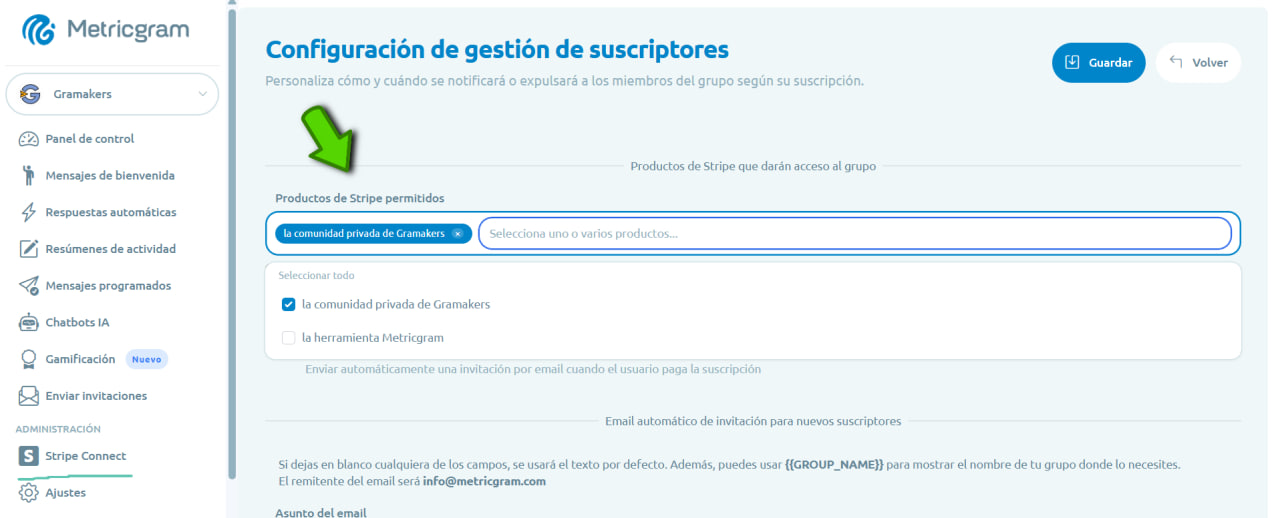1280x518 pixels.
Task: Click the Panel de control gauge icon
Action: pyautogui.click(x=29, y=139)
